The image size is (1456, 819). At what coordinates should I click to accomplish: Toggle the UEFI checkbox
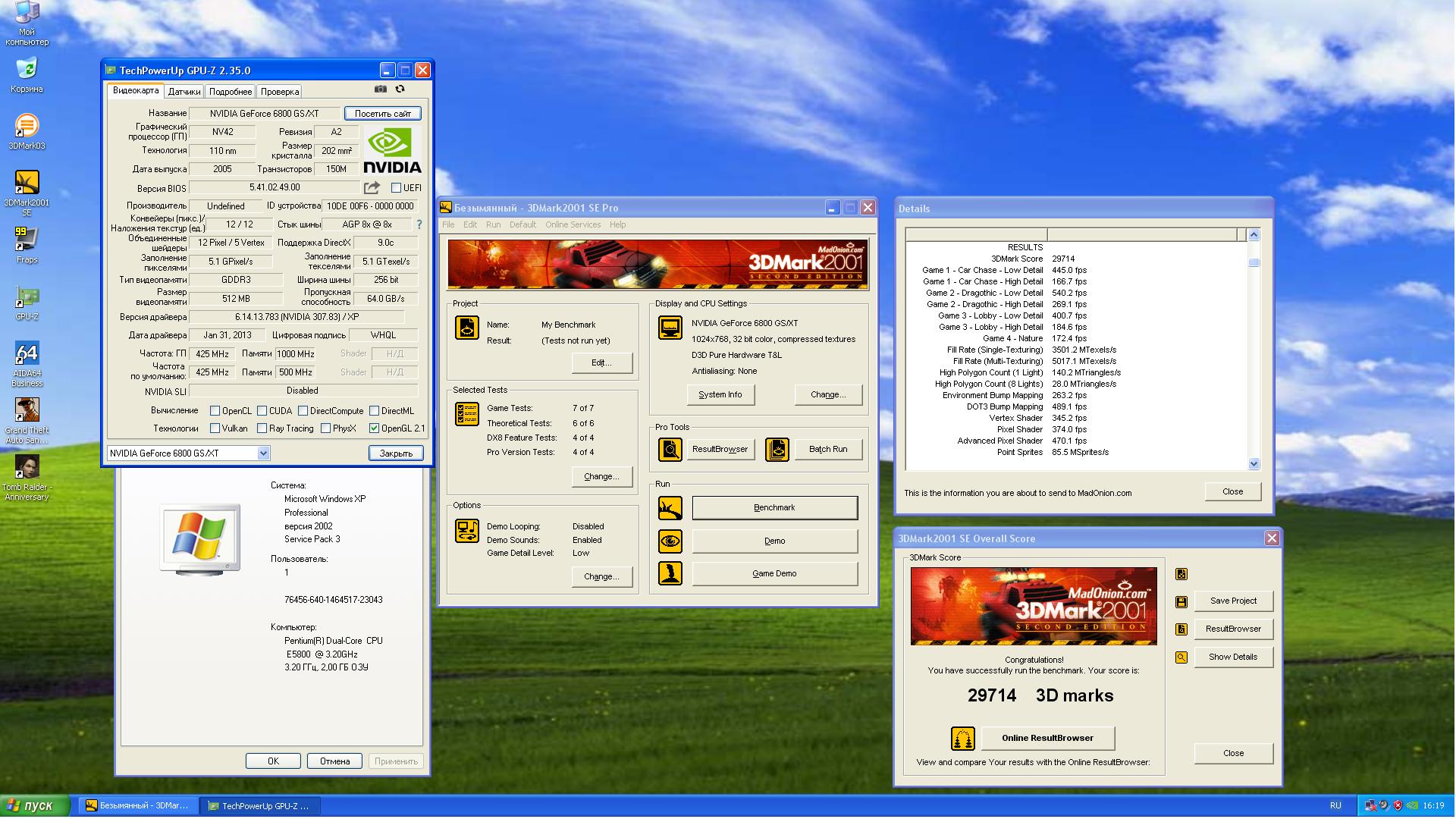click(x=396, y=188)
